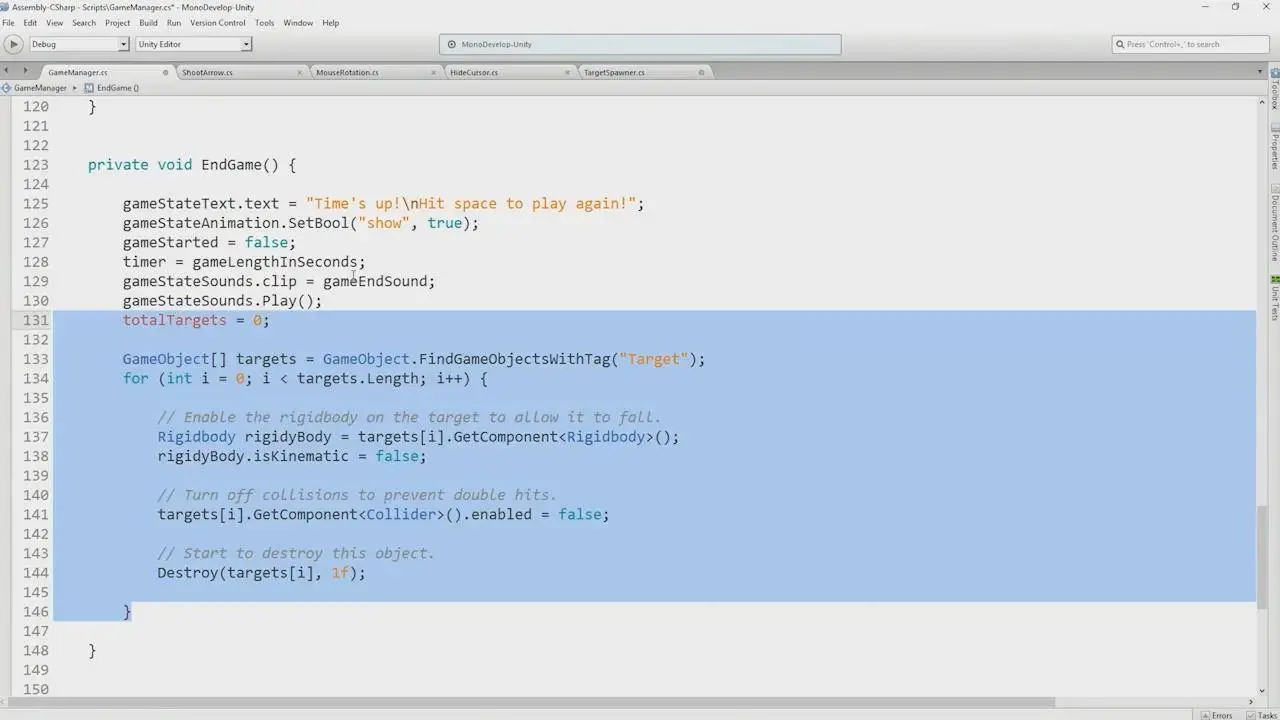Click line number 134 in gutter

[36, 379]
